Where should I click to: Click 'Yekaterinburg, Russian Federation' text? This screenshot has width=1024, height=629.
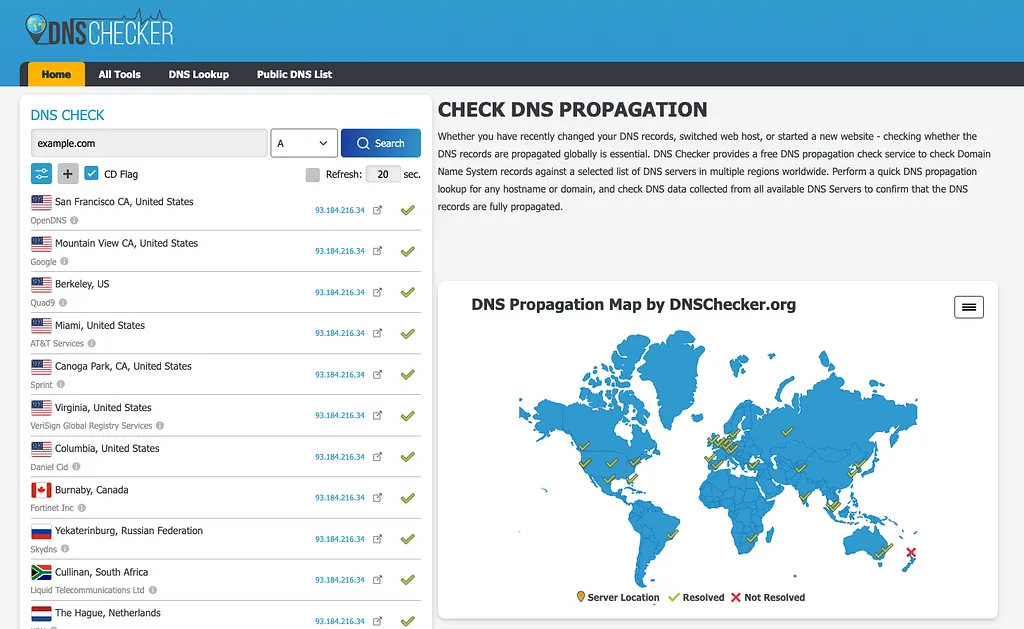click(129, 530)
